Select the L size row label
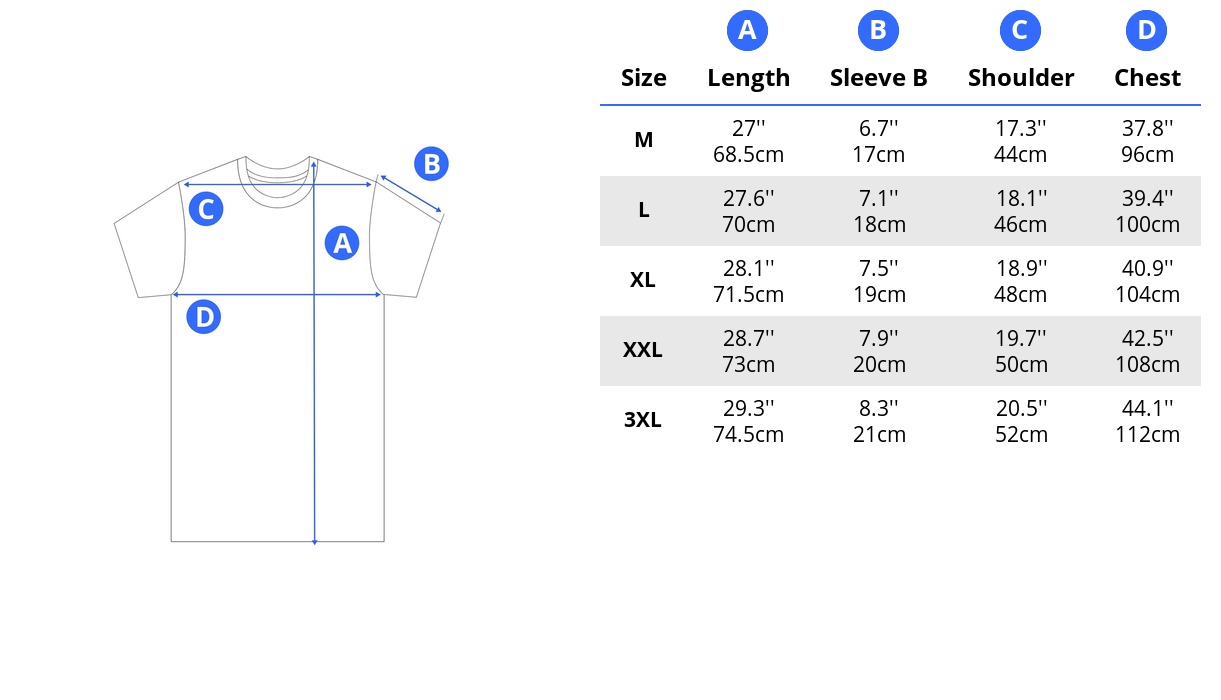Image resolution: width=1221 pixels, height=700 pixels. [x=643, y=210]
